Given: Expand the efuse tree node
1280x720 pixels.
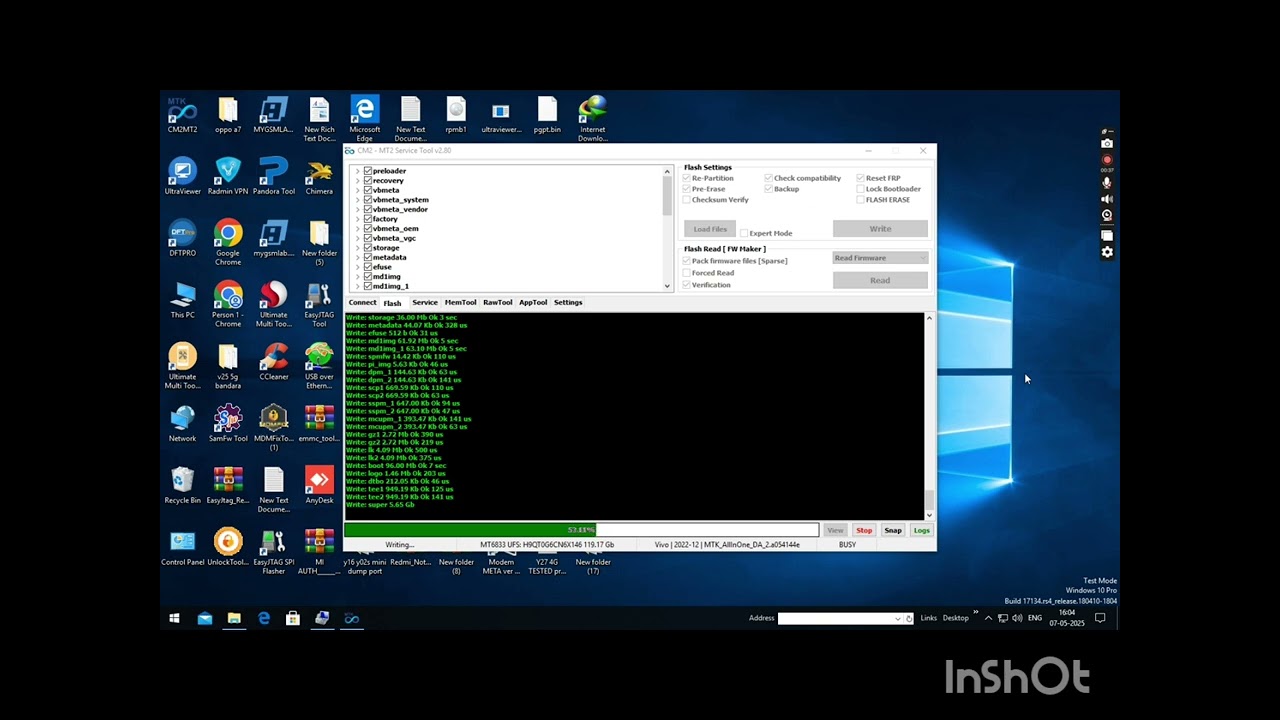Looking at the screenshot, I should click(x=358, y=267).
